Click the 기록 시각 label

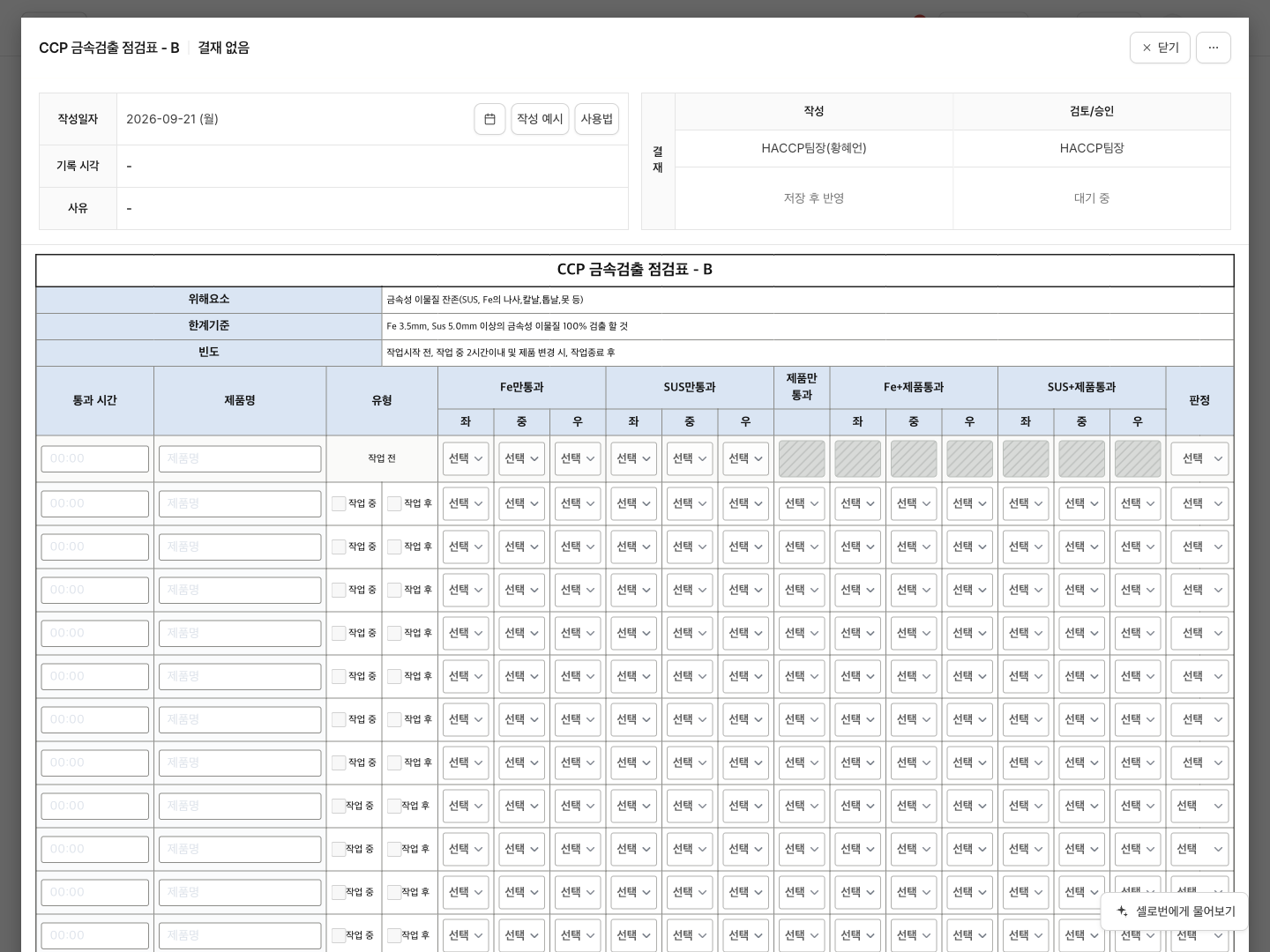point(78,166)
